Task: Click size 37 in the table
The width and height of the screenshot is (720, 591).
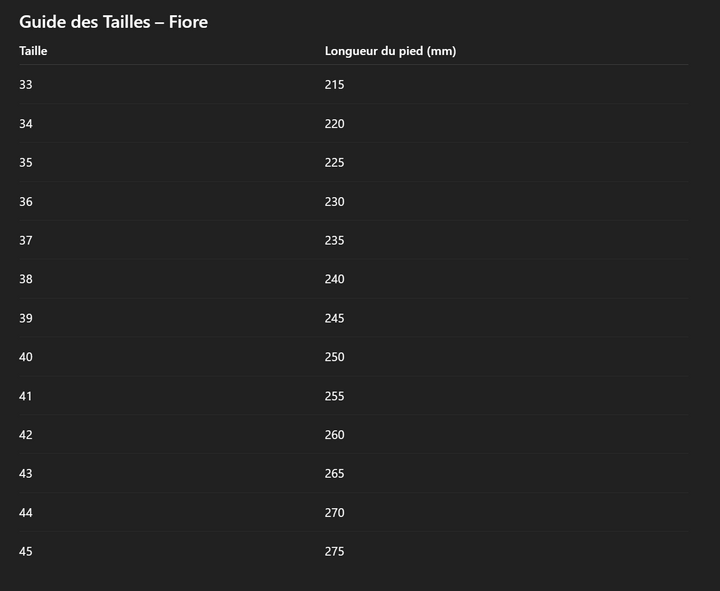Action: (x=26, y=241)
